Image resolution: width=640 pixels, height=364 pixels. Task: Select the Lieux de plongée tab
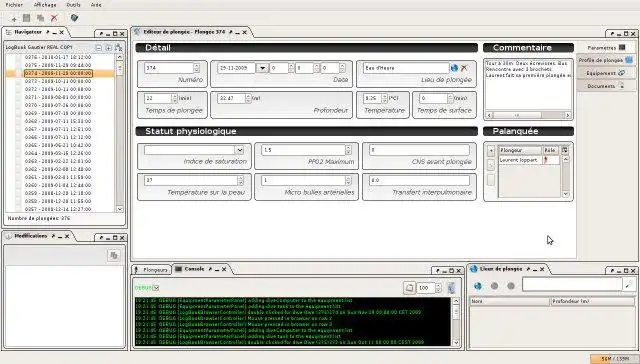pos(501,269)
